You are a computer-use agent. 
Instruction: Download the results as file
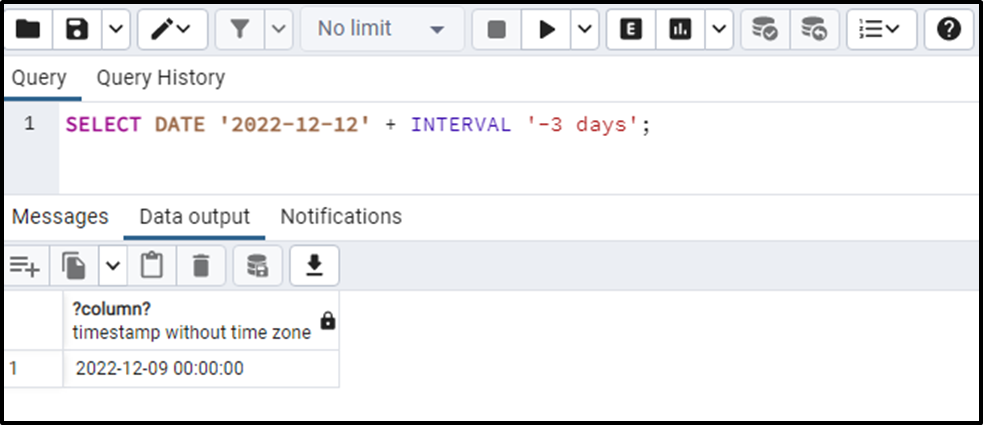[314, 266]
